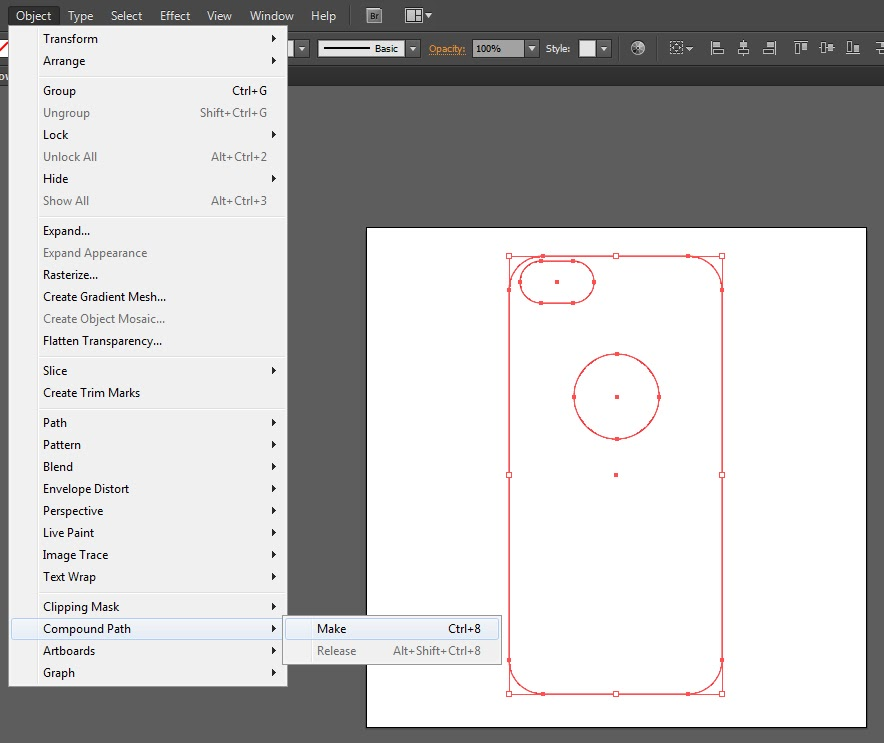Open the Effect menu
The image size is (884, 743).
pyautogui.click(x=175, y=16)
